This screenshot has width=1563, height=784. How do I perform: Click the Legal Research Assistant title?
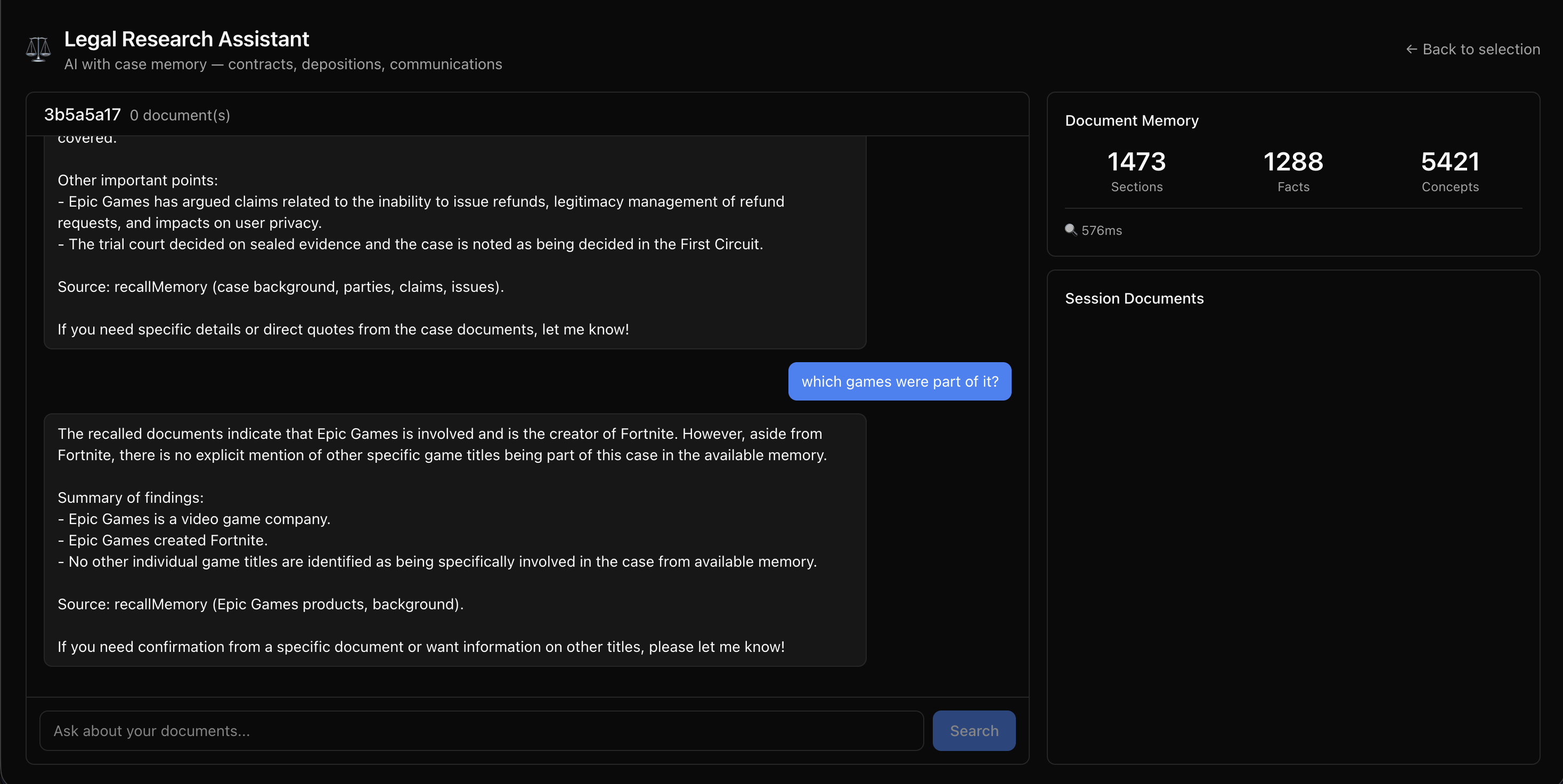[186, 38]
